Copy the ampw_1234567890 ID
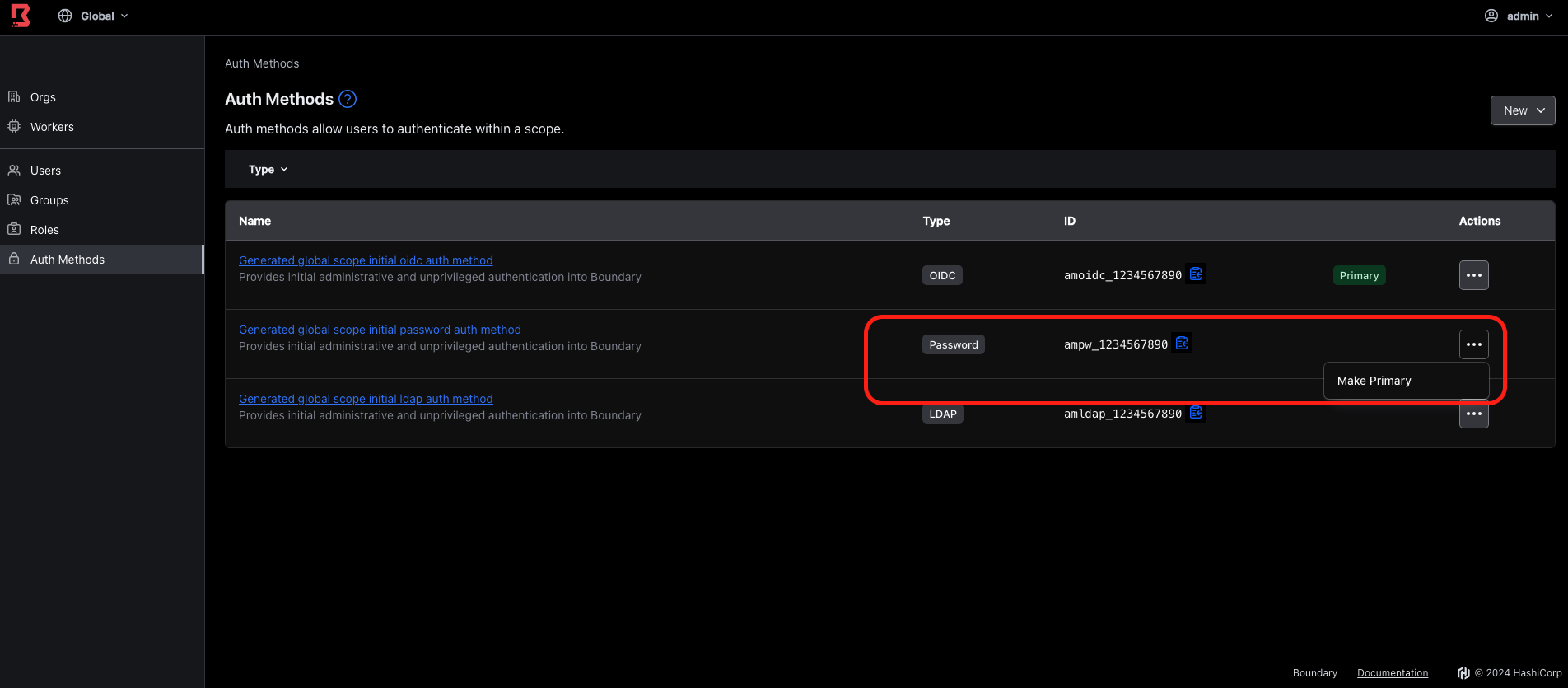The image size is (1568, 688). (1183, 344)
